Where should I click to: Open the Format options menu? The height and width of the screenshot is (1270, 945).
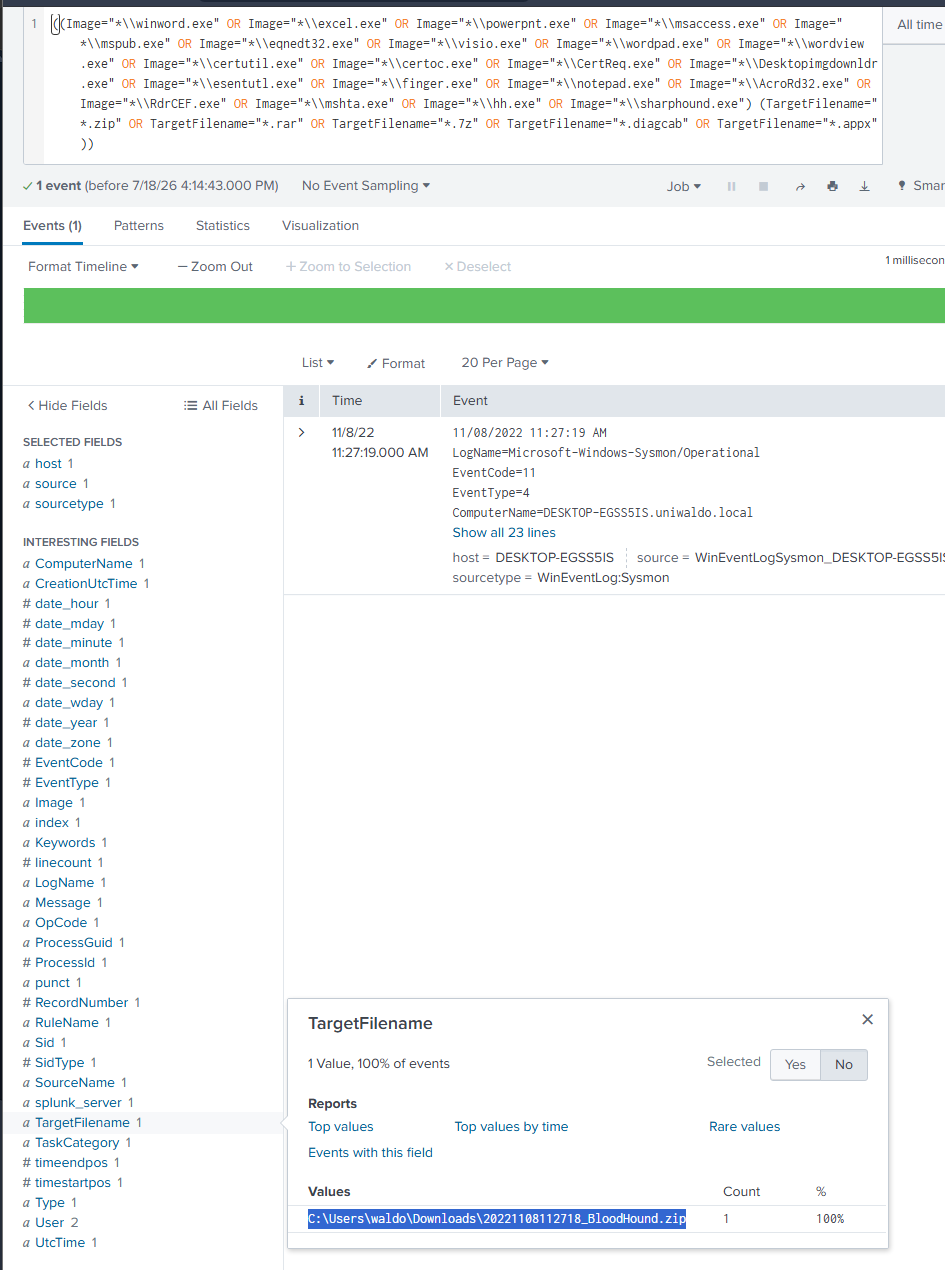coord(396,363)
